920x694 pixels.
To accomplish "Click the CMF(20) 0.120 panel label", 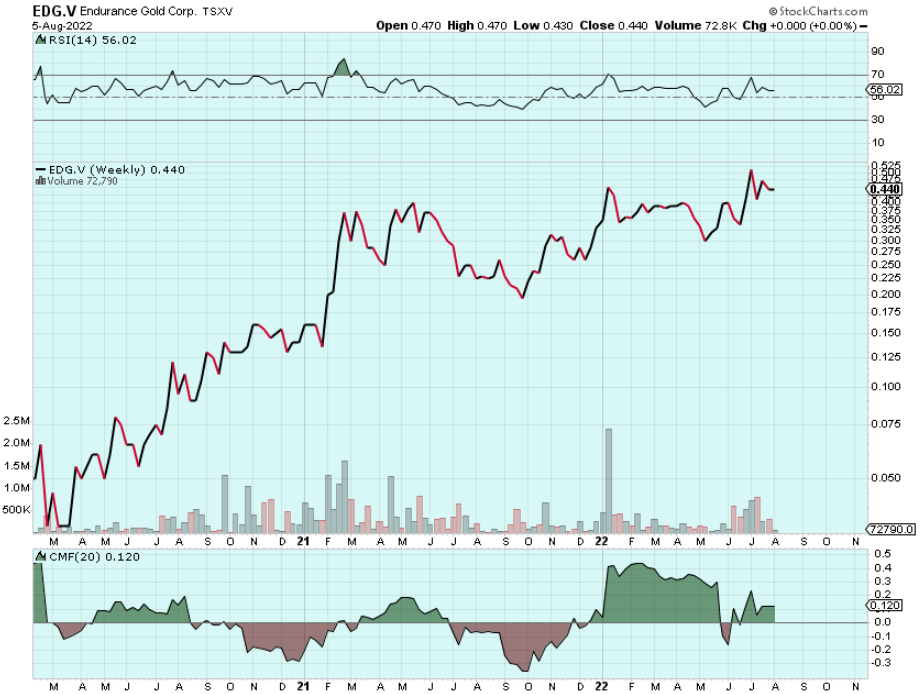I will (94, 557).
